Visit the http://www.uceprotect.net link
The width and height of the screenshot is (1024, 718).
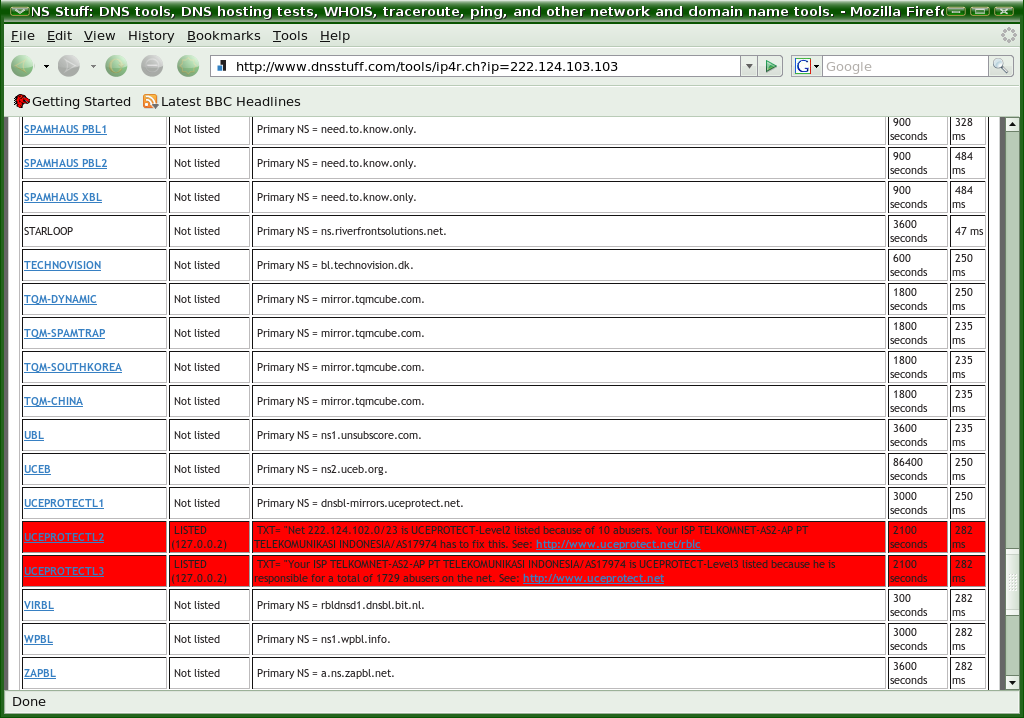coord(594,578)
